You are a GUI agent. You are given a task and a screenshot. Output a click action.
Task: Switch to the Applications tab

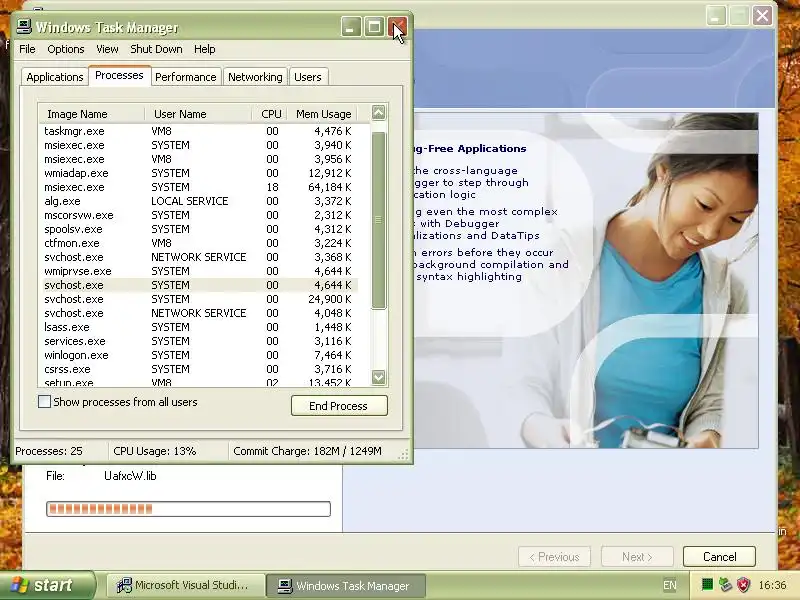pyautogui.click(x=55, y=77)
